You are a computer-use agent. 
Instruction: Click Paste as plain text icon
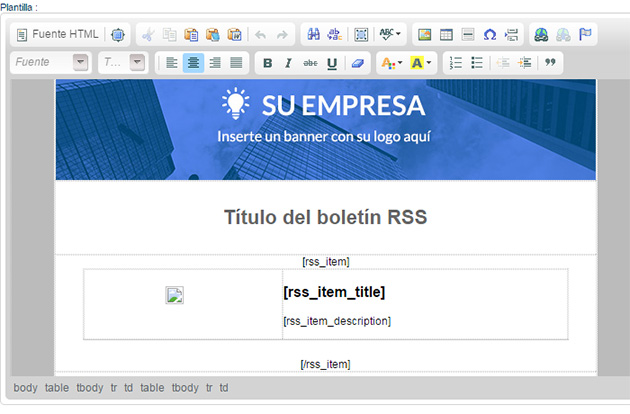click(213, 35)
